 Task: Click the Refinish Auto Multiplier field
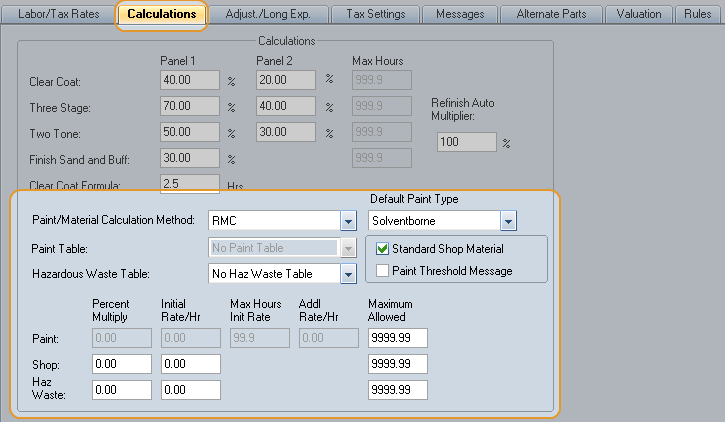pos(467,143)
